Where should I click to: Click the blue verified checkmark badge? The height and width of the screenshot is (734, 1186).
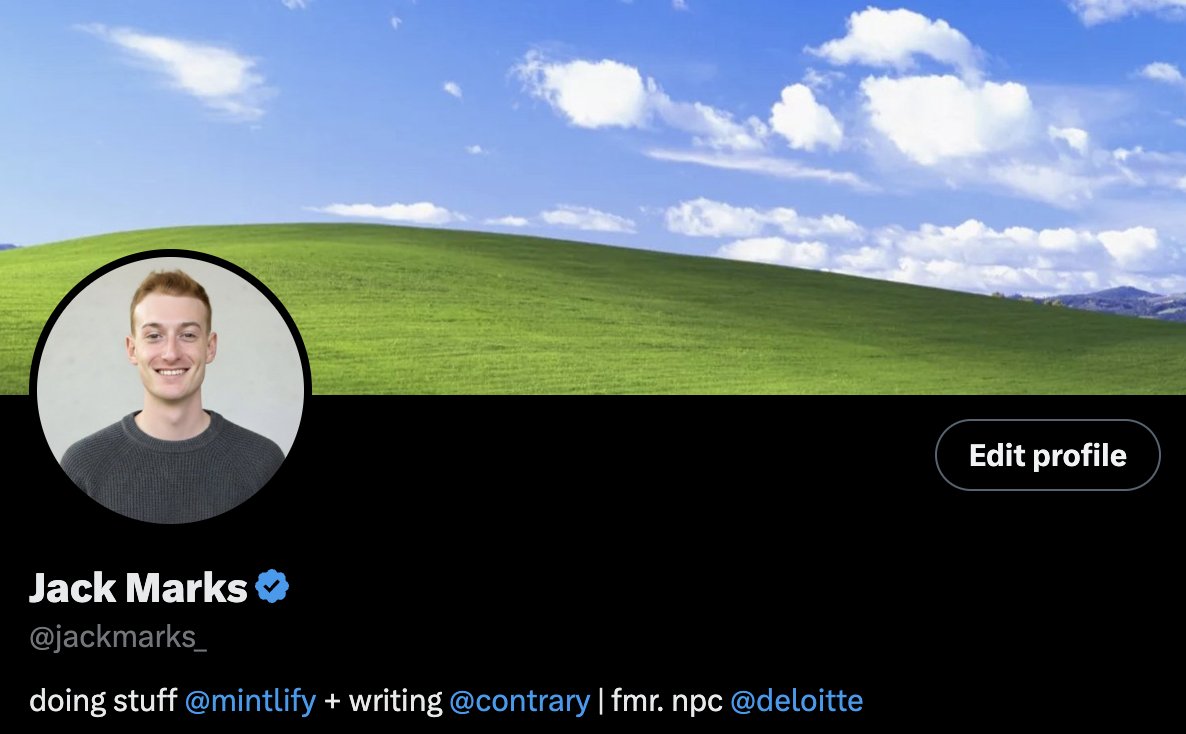(272, 586)
